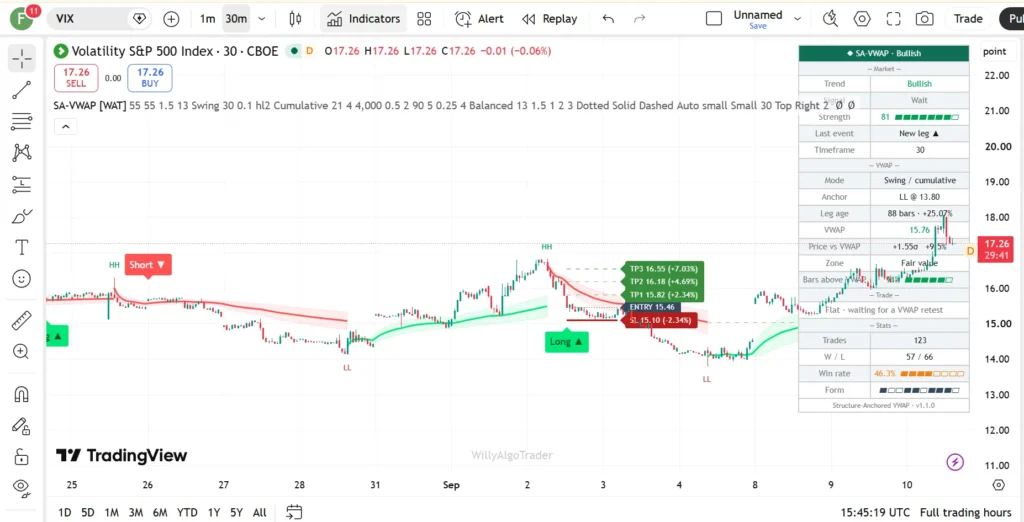
Task: Click the user profile avatar
Action: tap(23, 19)
